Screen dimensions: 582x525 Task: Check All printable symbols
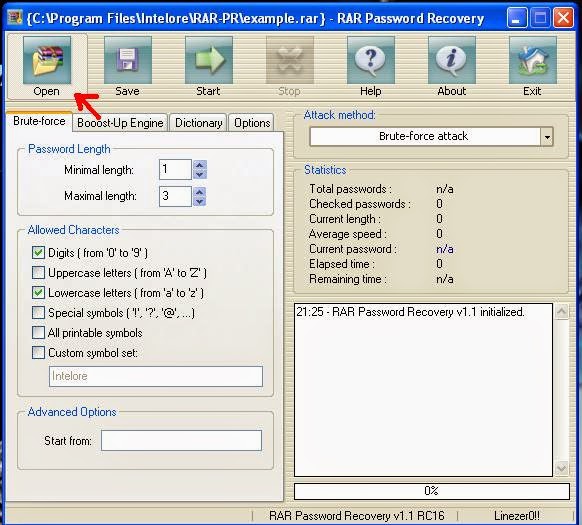tap(38, 332)
